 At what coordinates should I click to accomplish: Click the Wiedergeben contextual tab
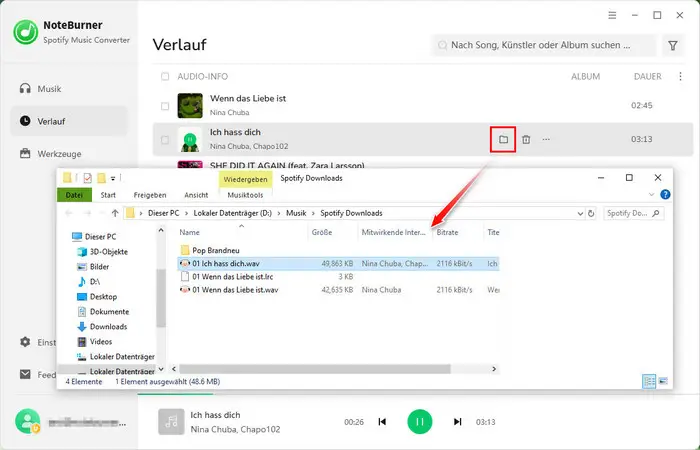click(246, 179)
